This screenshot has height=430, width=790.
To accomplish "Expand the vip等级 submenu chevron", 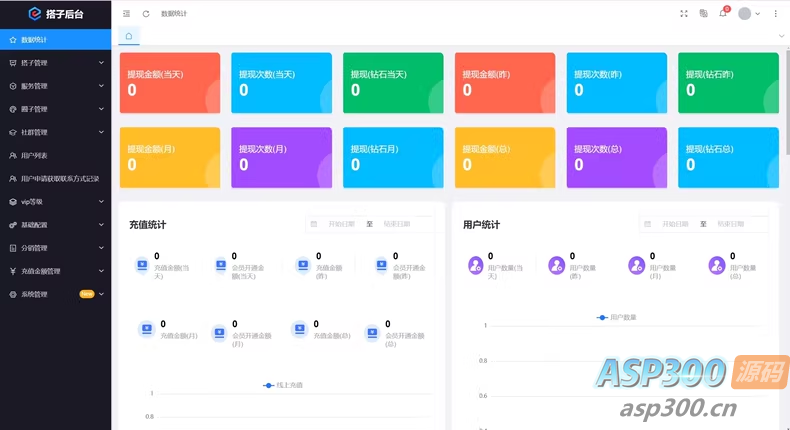I will pos(101,202).
